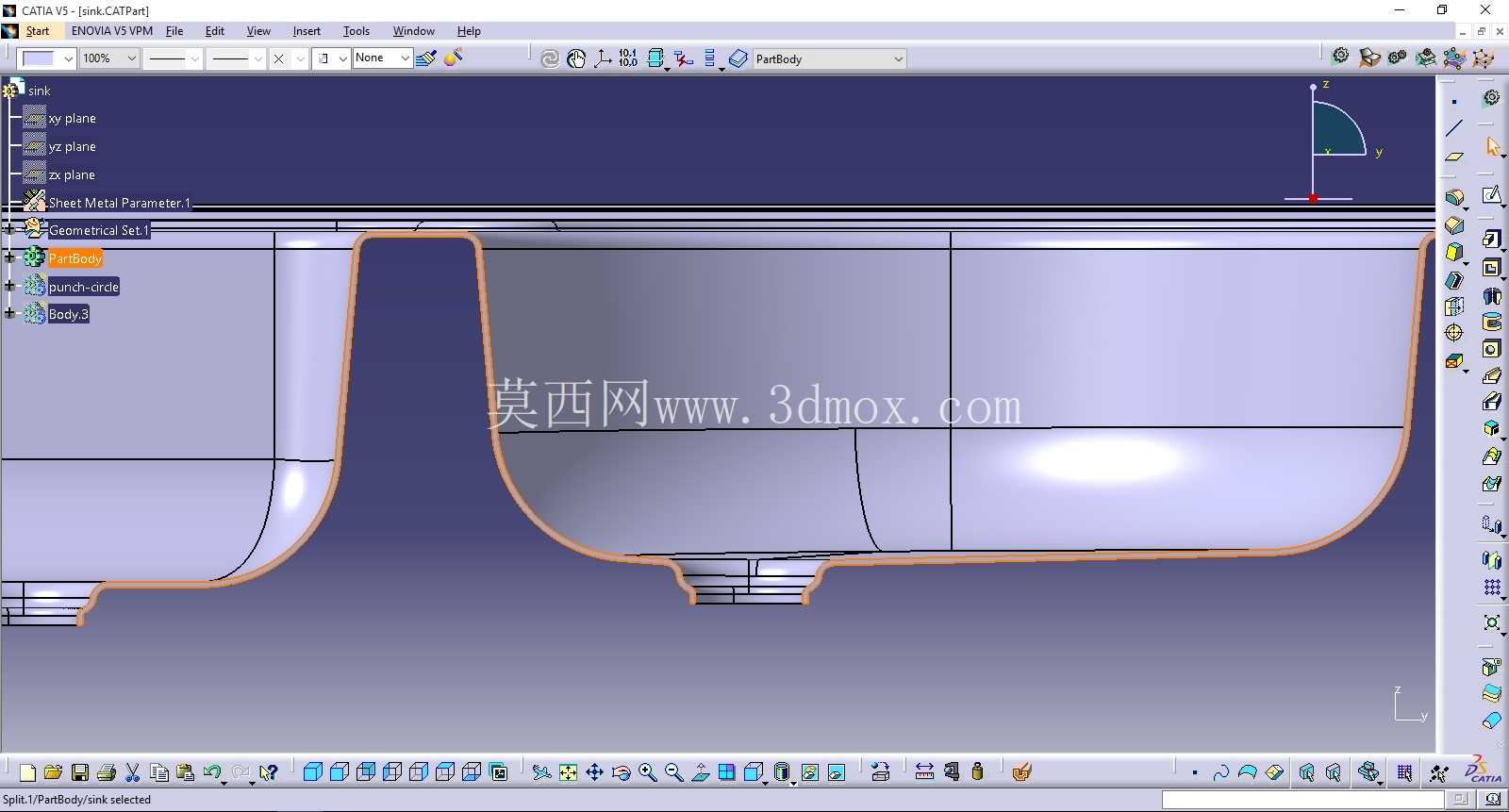Open the Tools menu

pyautogui.click(x=357, y=31)
